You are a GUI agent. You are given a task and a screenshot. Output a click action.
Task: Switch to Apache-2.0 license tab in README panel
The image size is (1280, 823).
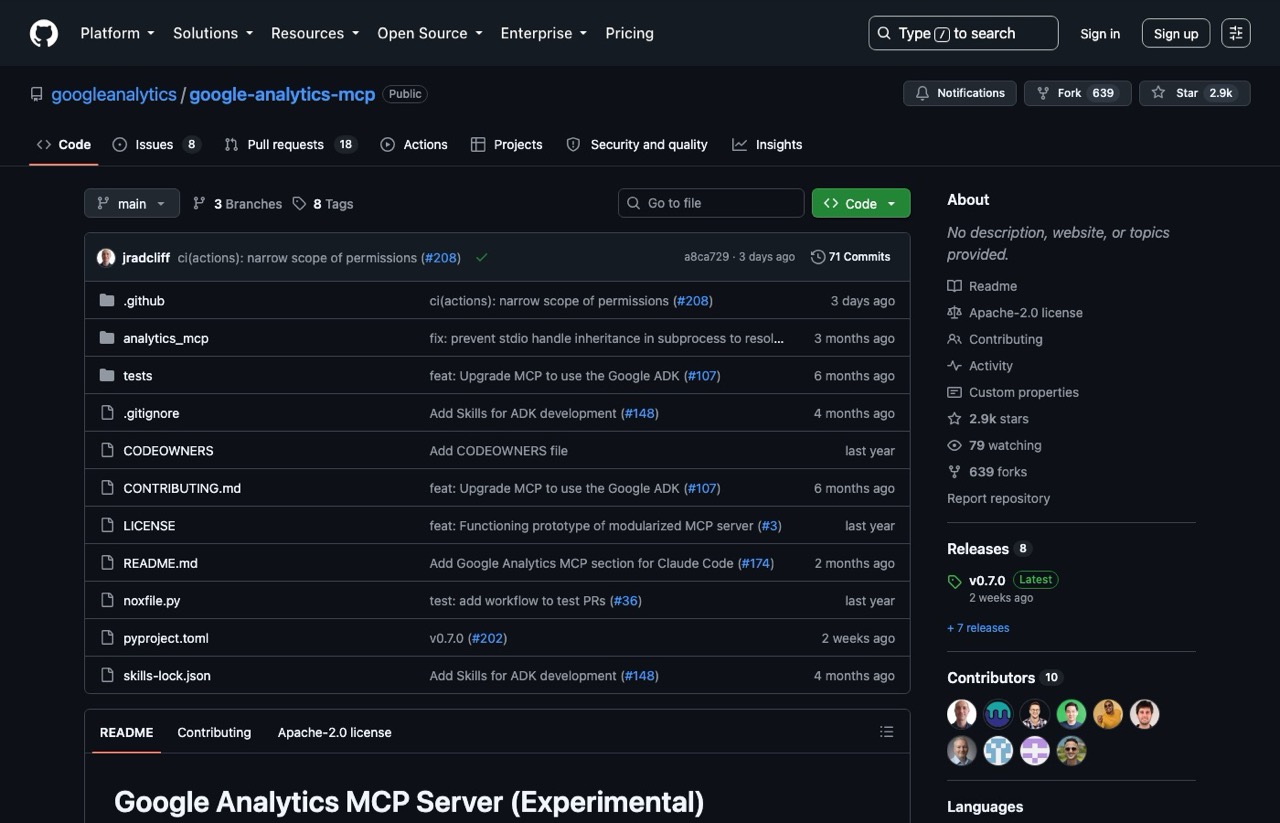334,732
